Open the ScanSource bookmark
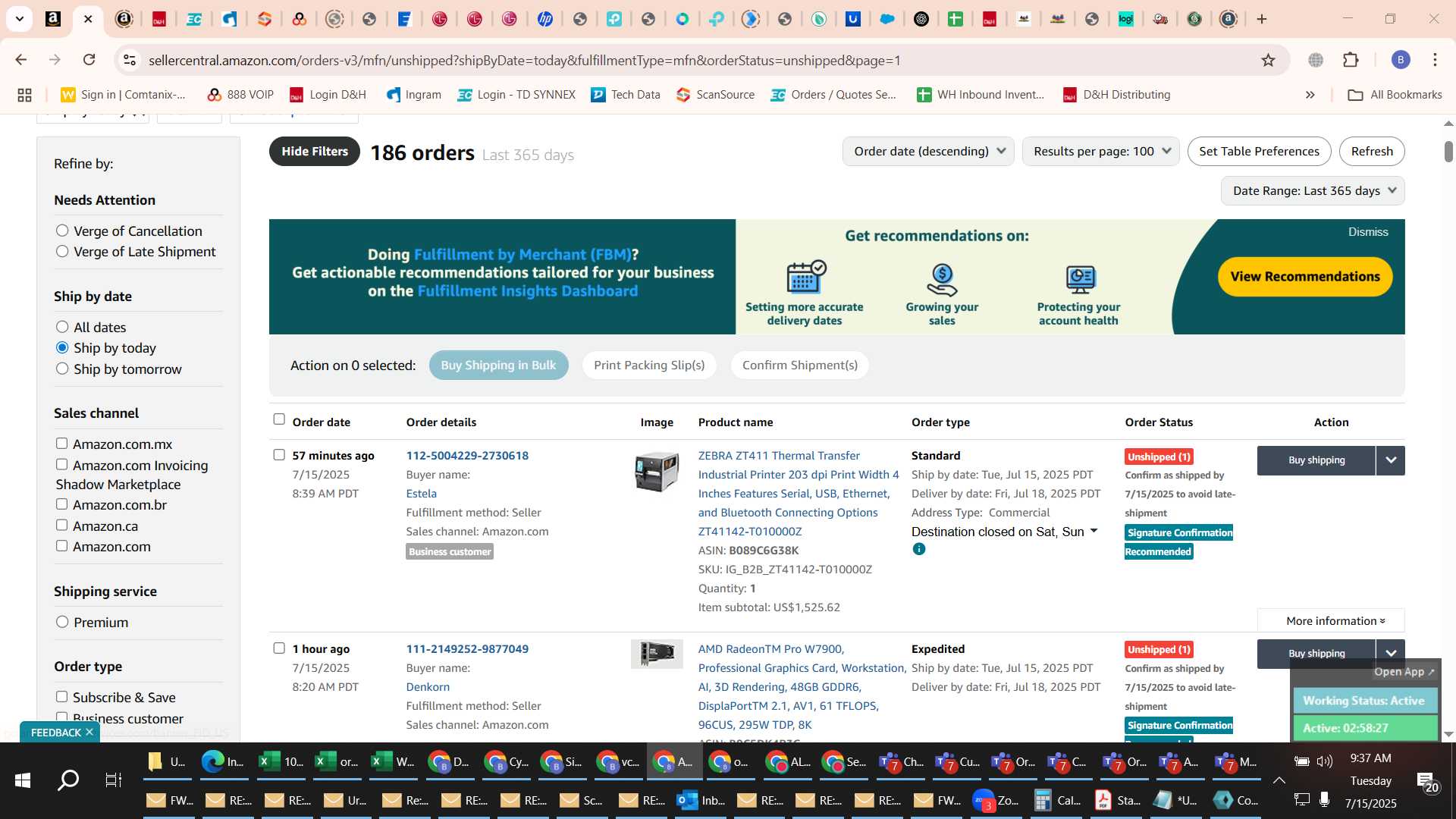This screenshot has width=1456, height=819. 716,95
